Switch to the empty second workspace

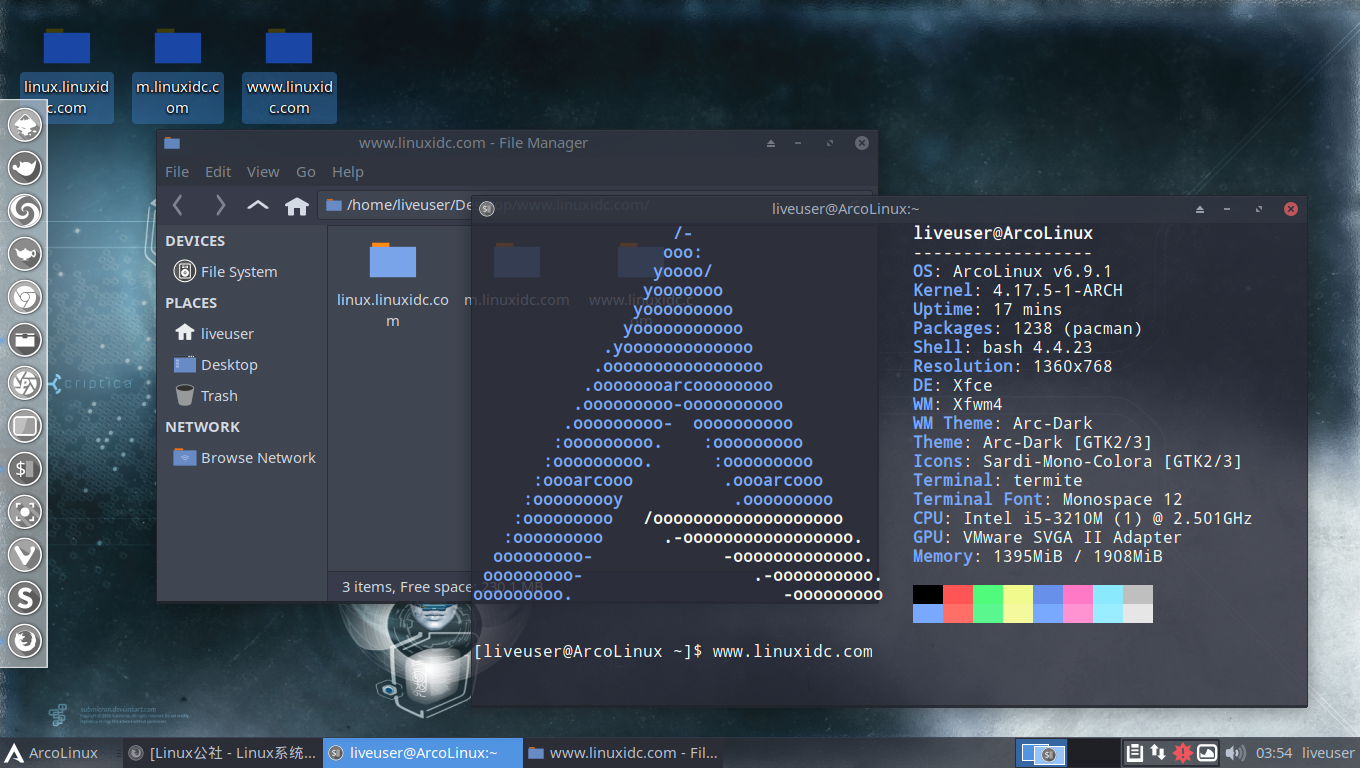[x=1092, y=753]
